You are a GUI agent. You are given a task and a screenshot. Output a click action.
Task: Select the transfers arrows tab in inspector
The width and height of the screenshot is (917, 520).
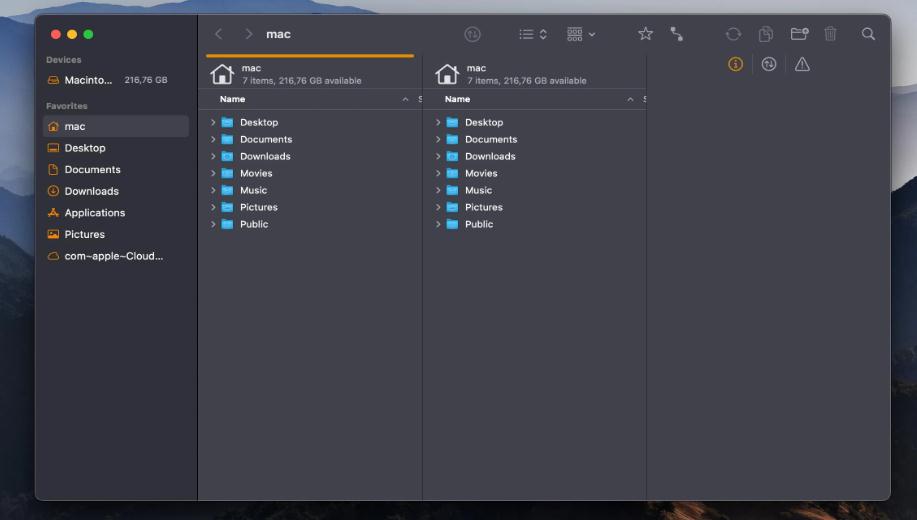(768, 64)
